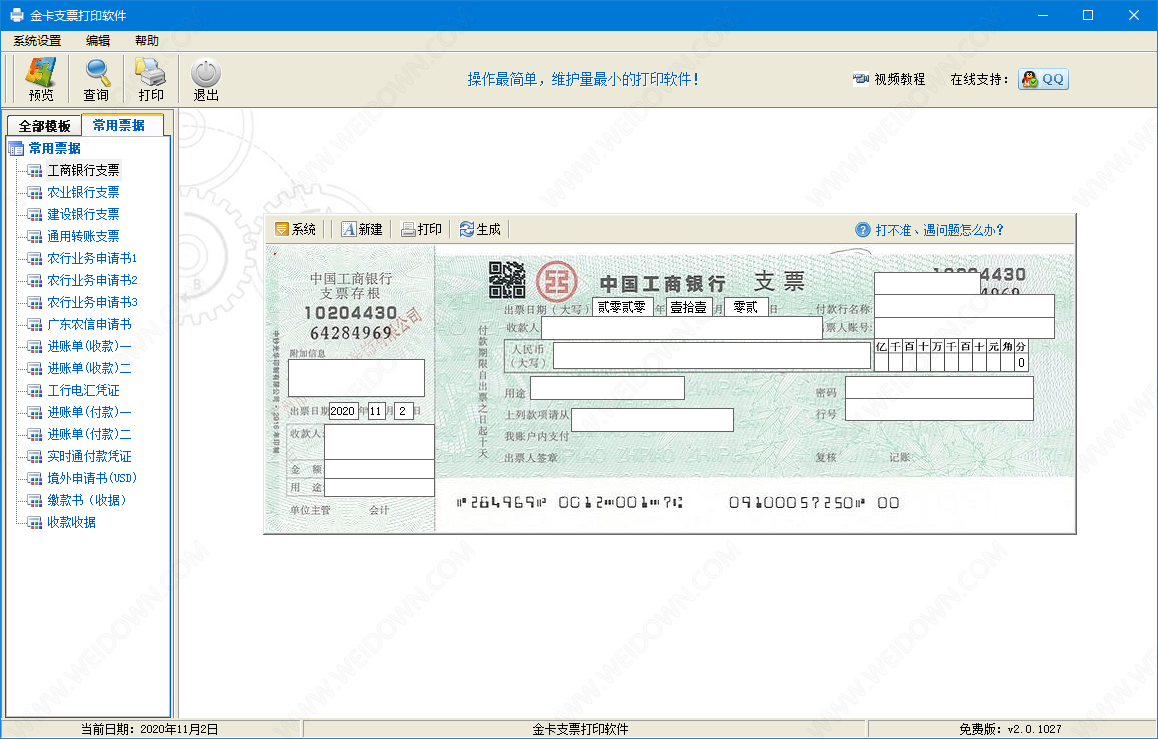Click the 出票人账号 field
The width and height of the screenshot is (1158, 739).
(964, 328)
